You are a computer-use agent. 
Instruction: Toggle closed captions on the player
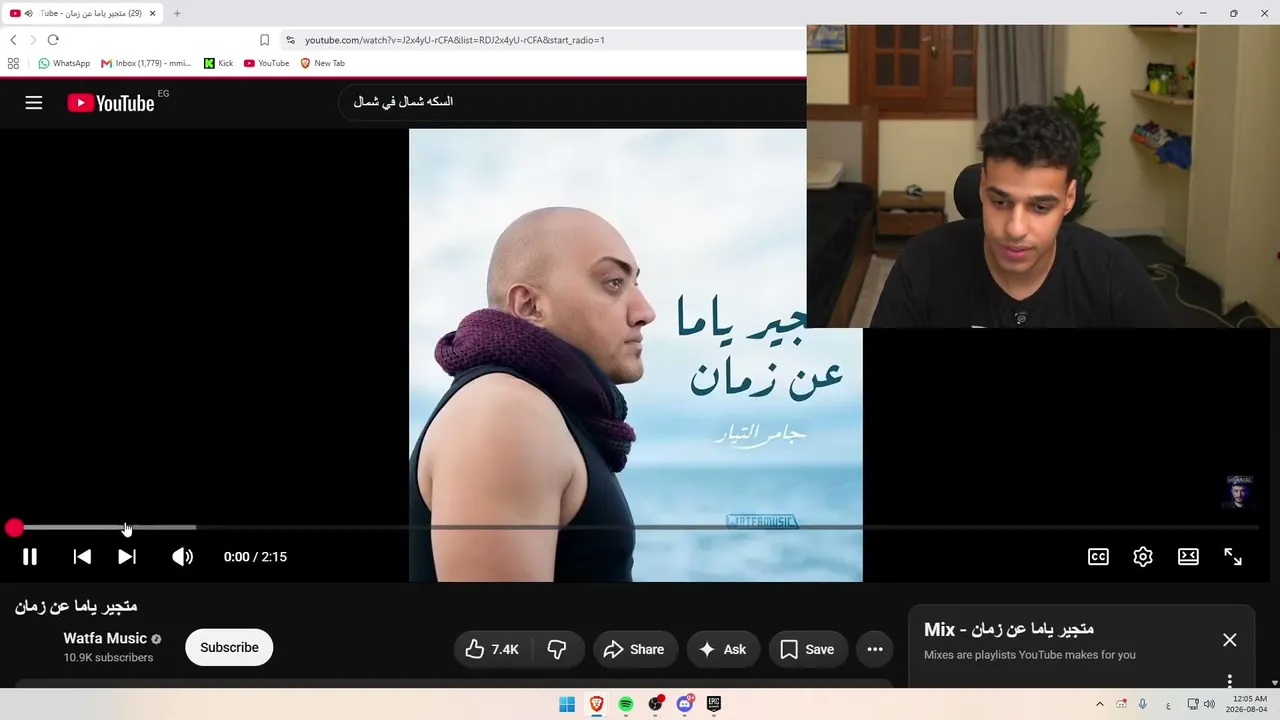point(1098,557)
